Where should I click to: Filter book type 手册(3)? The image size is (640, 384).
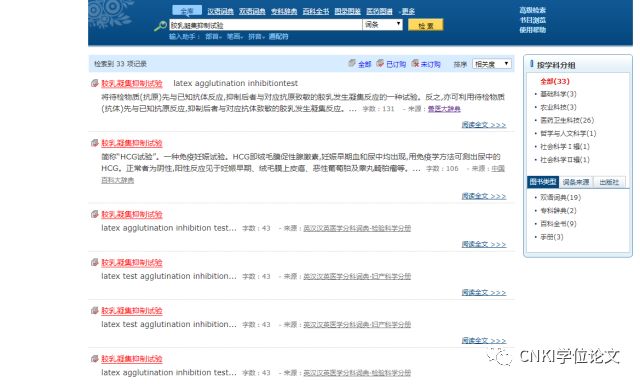pyautogui.click(x=552, y=237)
